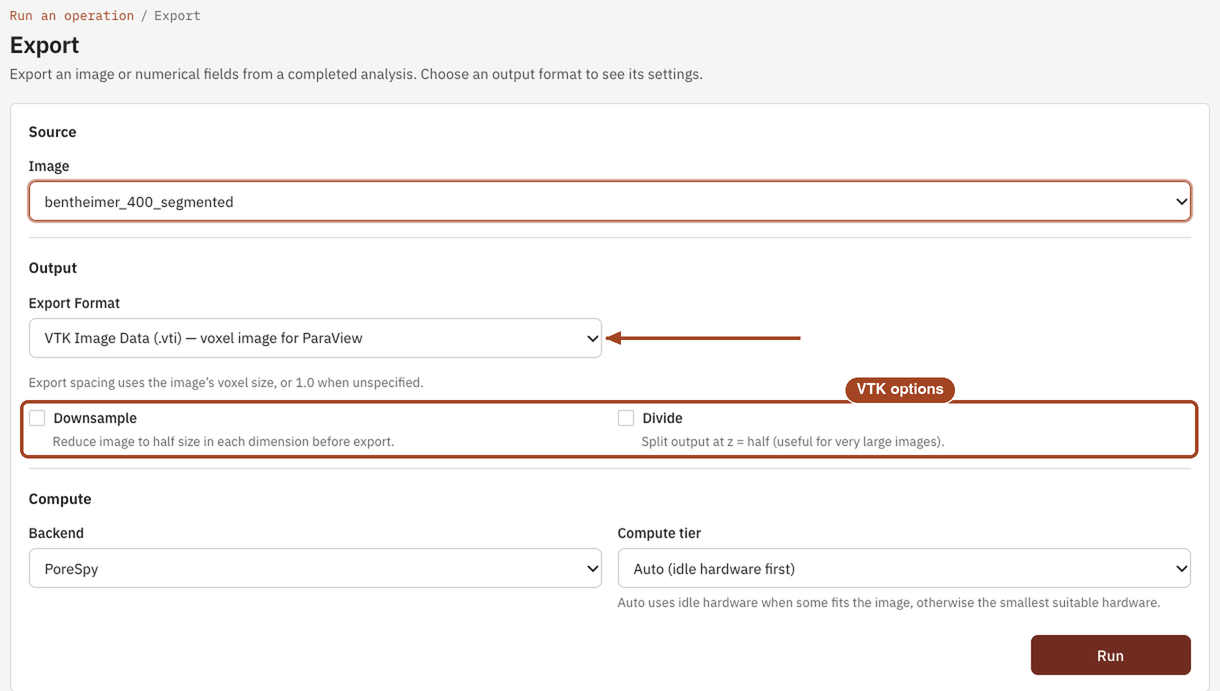Image resolution: width=1220 pixels, height=691 pixels.
Task: Expand the Compute tier dropdown
Action: (x=904, y=568)
